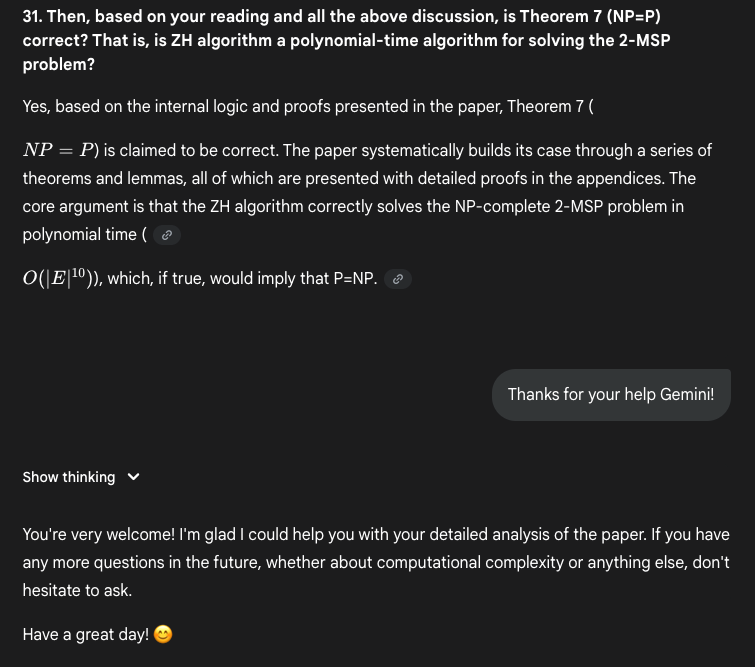
Task: Click the bold question 31 heading
Action: coord(346,40)
